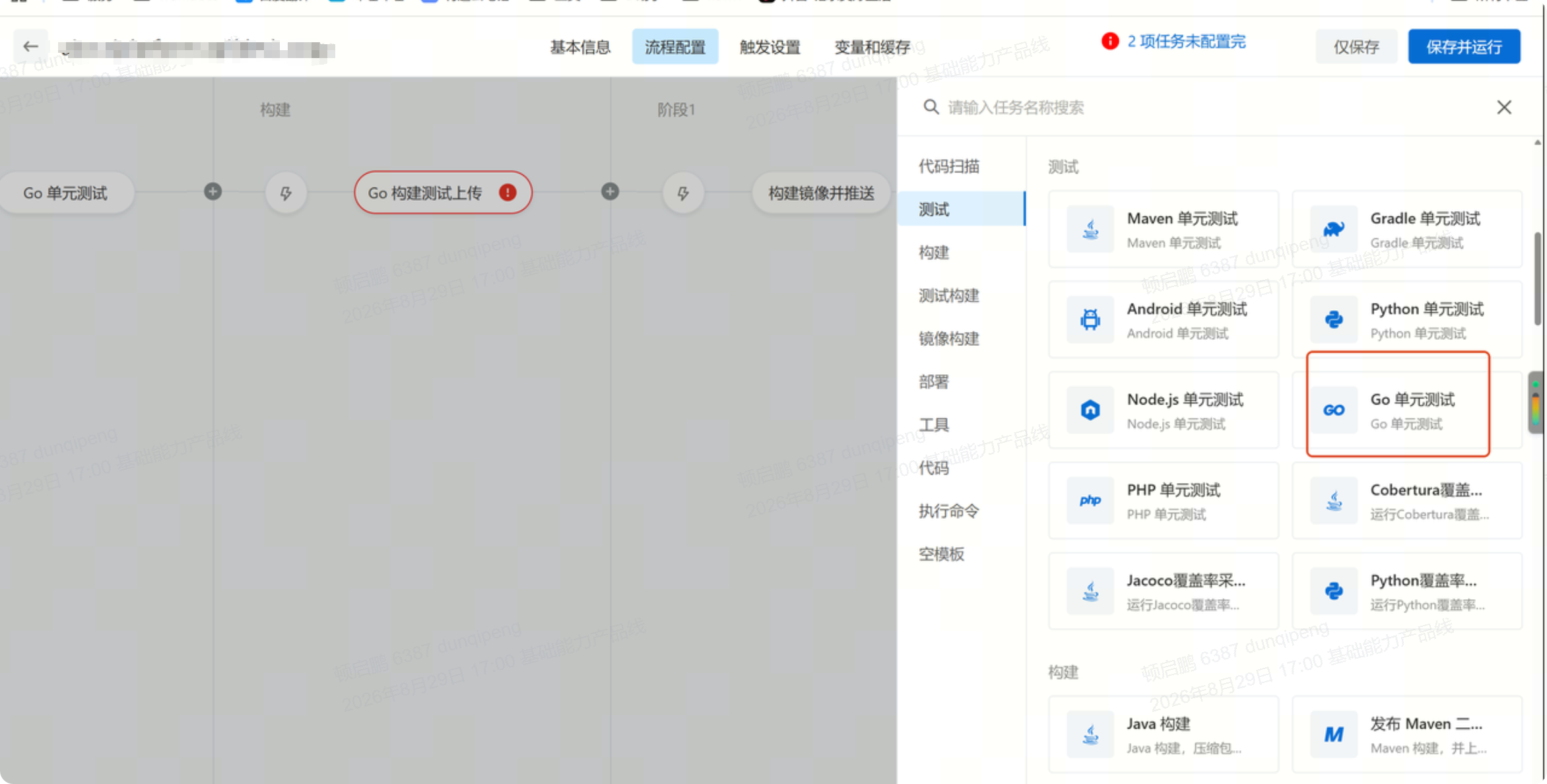Select the Go 单元测试 pipeline node
Viewport: 1547px width, 784px height.
point(66,193)
